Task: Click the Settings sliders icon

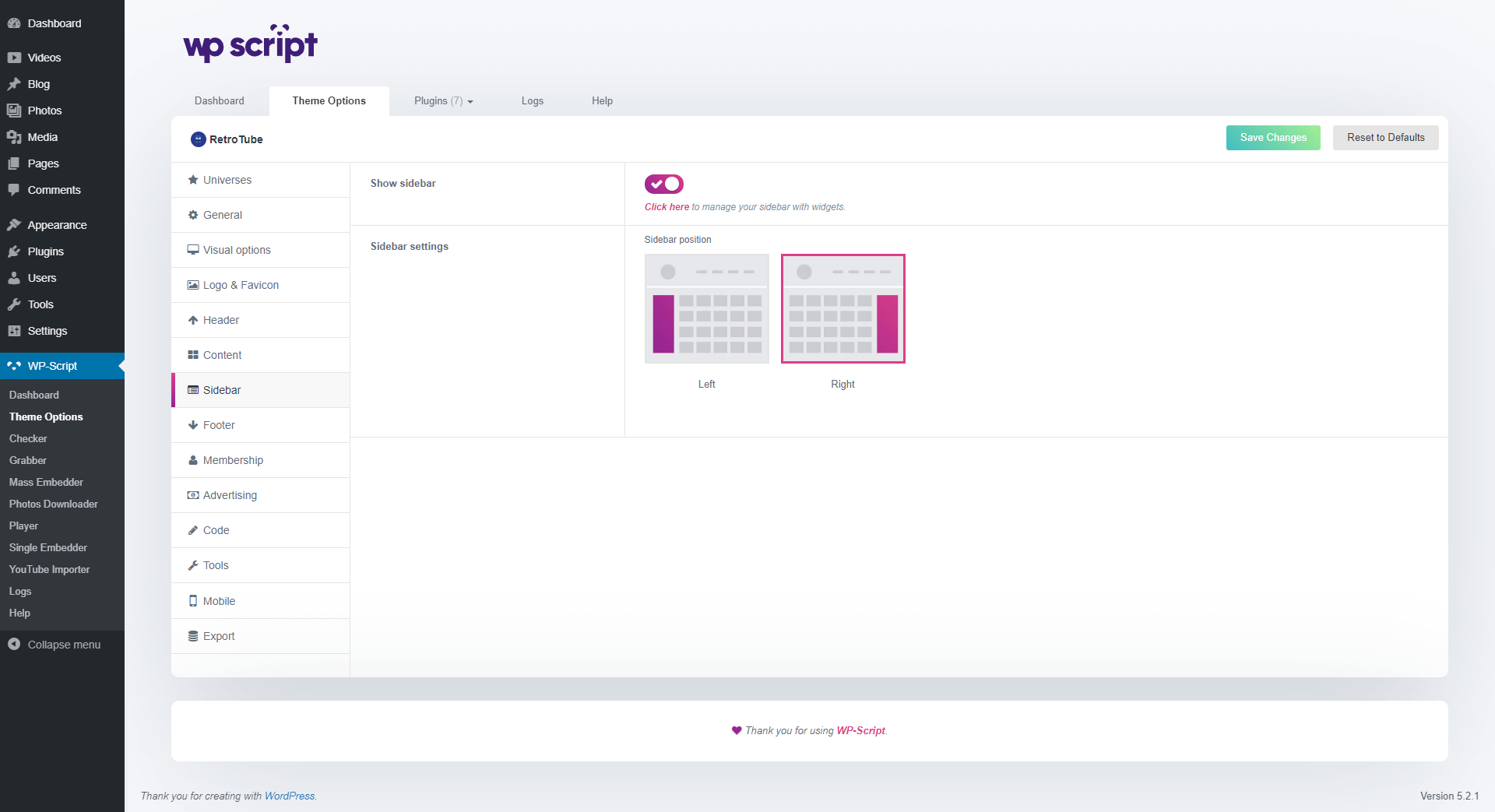Action: tap(14, 331)
